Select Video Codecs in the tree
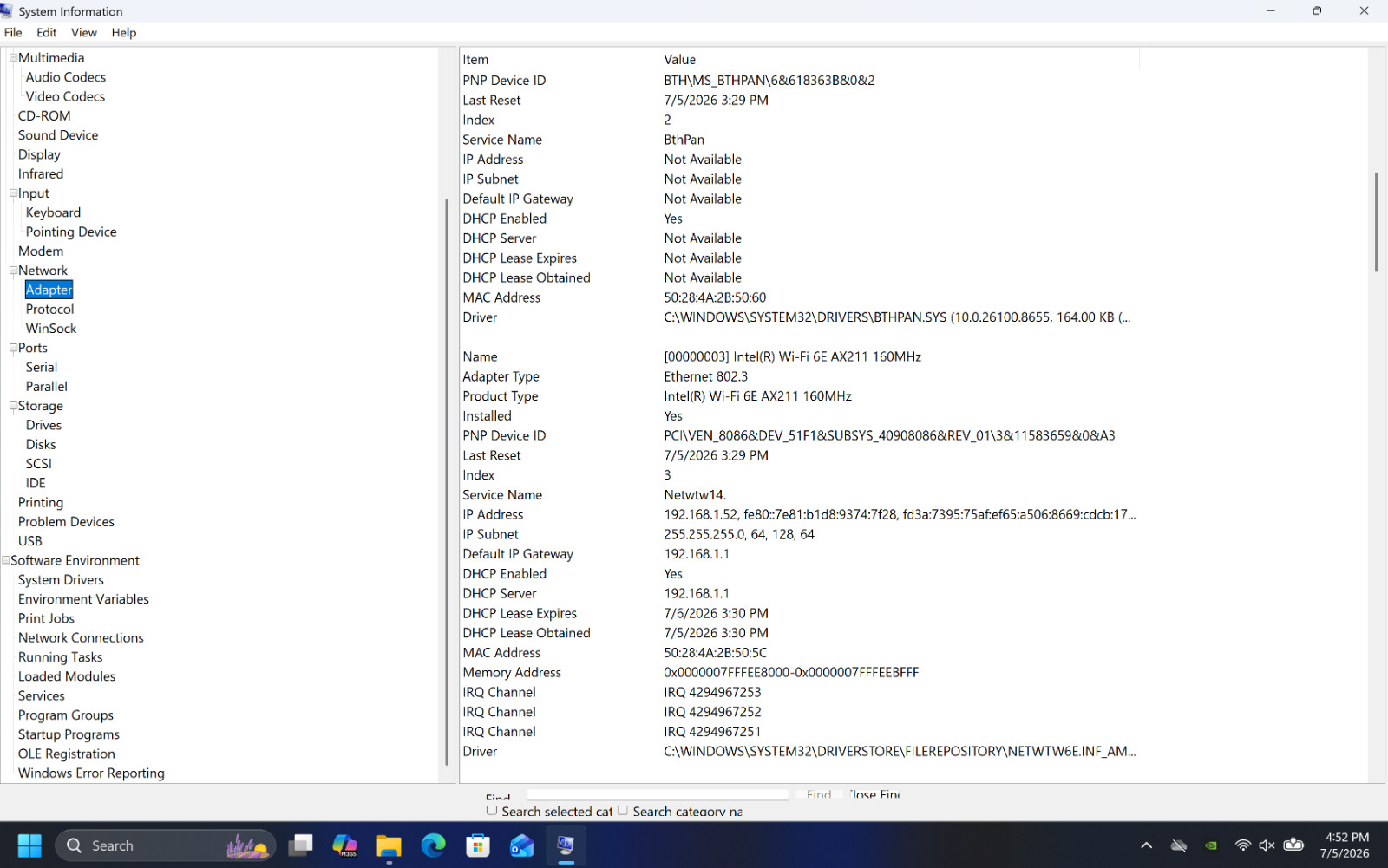The image size is (1388, 868). coord(65,97)
